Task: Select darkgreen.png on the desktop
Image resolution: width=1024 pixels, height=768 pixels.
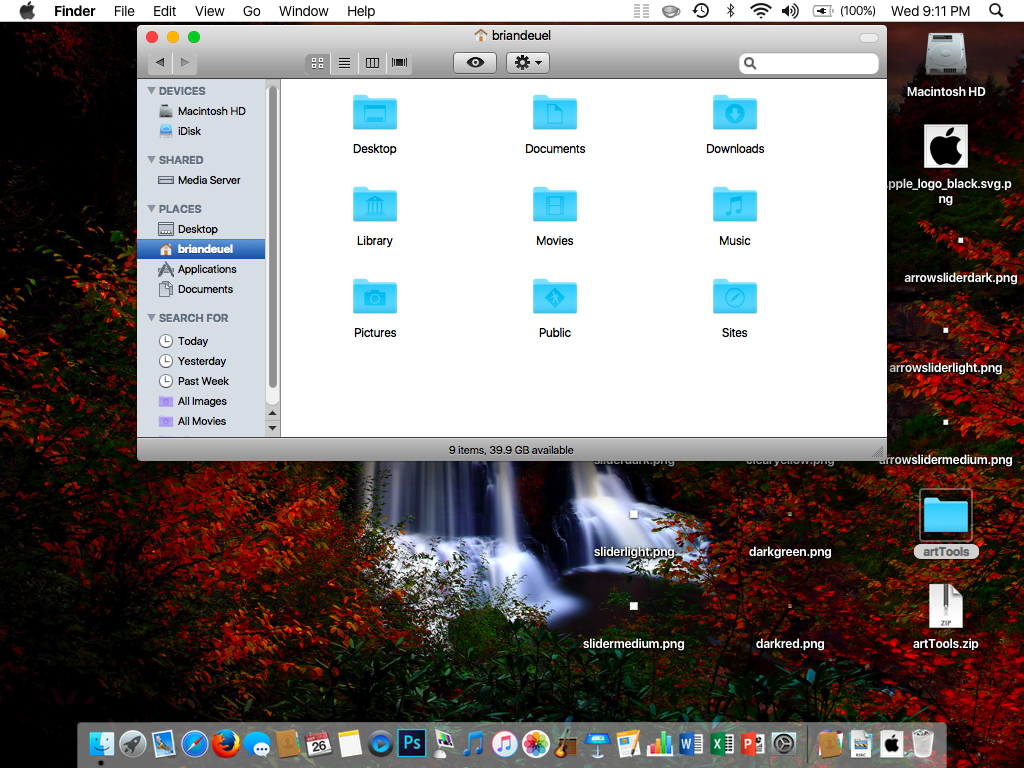Action: pos(790,552)
